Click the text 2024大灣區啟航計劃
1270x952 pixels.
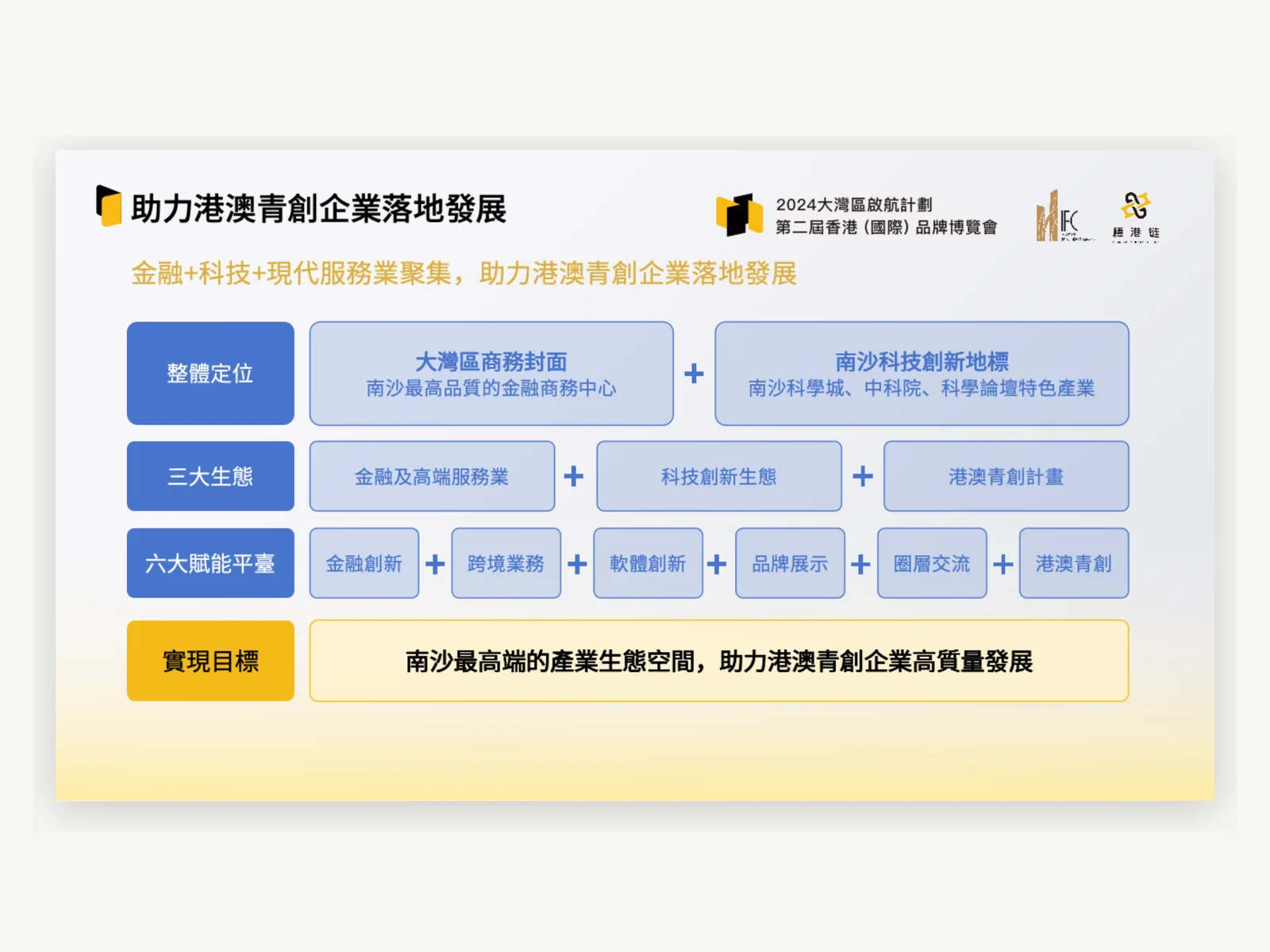pos(853,205)
